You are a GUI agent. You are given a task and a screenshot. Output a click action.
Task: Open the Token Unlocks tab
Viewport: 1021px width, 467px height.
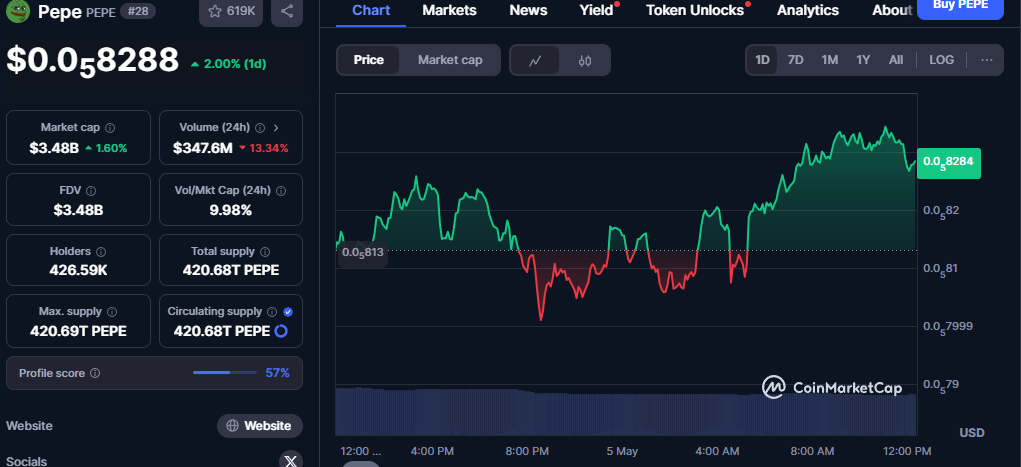[695, 10]
